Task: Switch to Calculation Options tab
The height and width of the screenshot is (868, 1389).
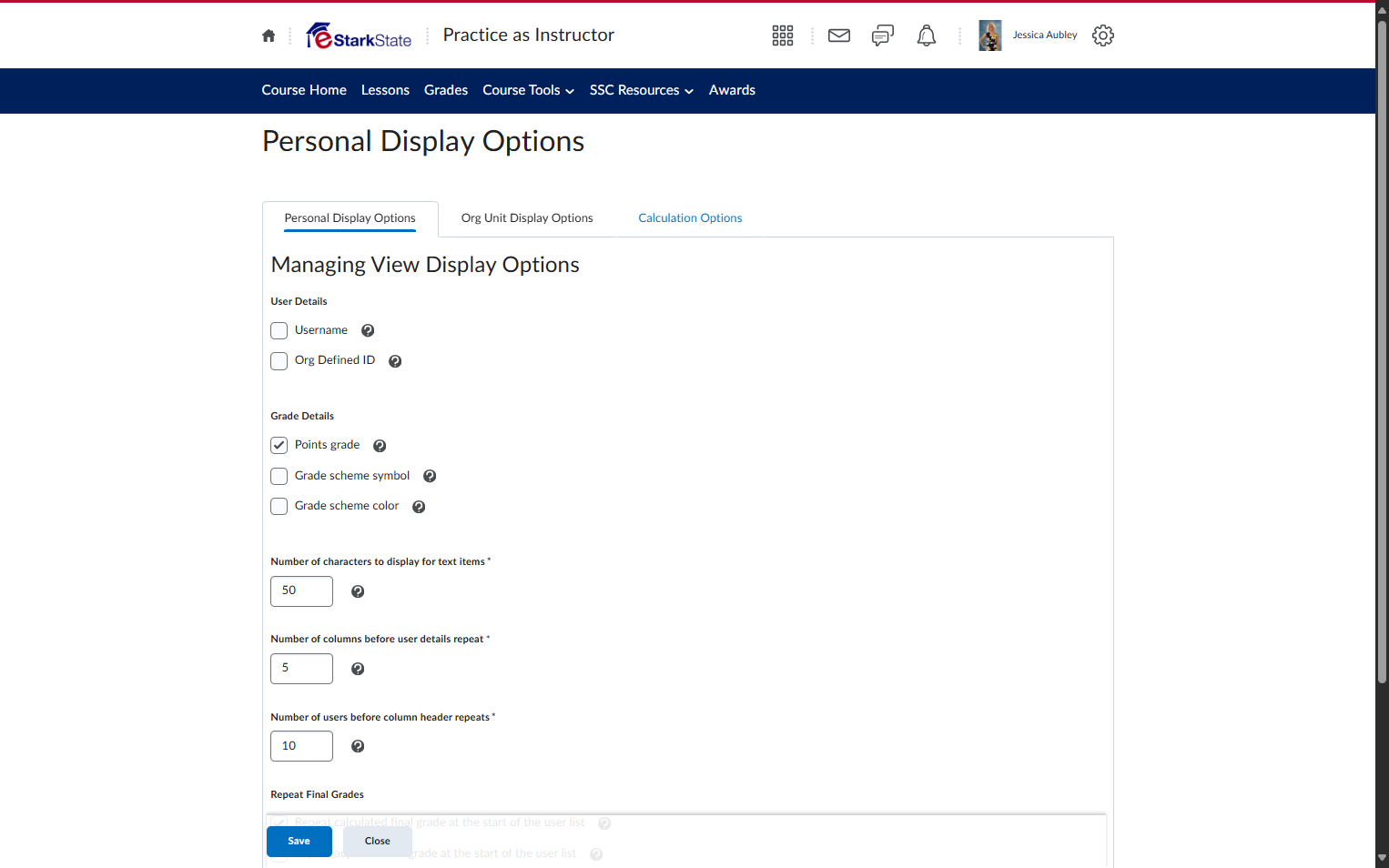Action: 690,218
